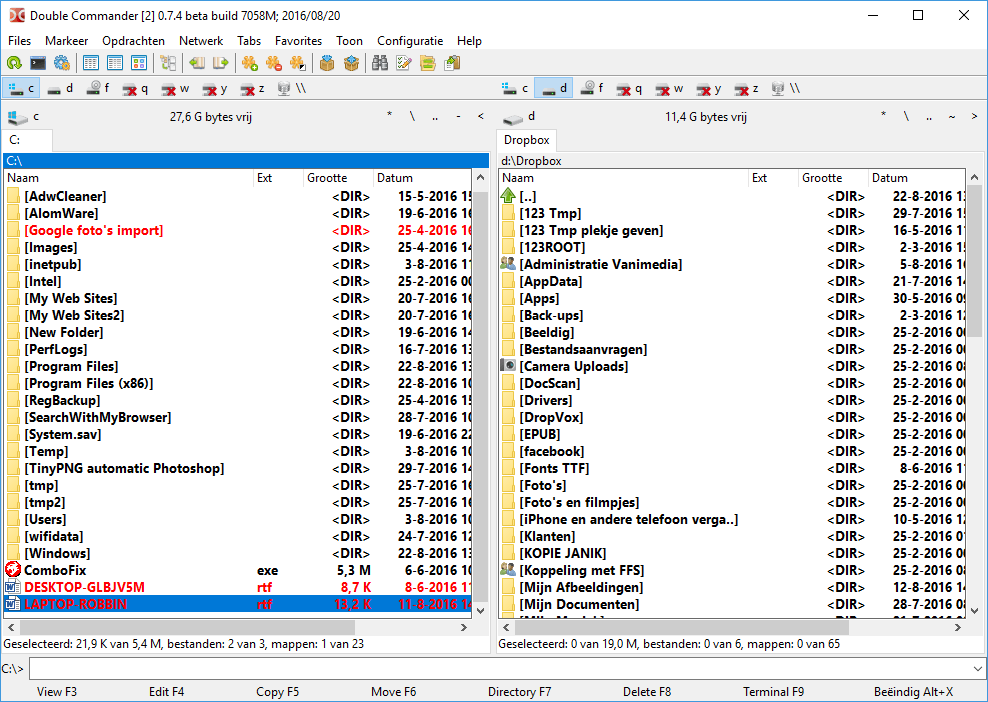Select the [Camera Uploads] folder in right panel
The image size is (988, 702).
coord(732,366)
